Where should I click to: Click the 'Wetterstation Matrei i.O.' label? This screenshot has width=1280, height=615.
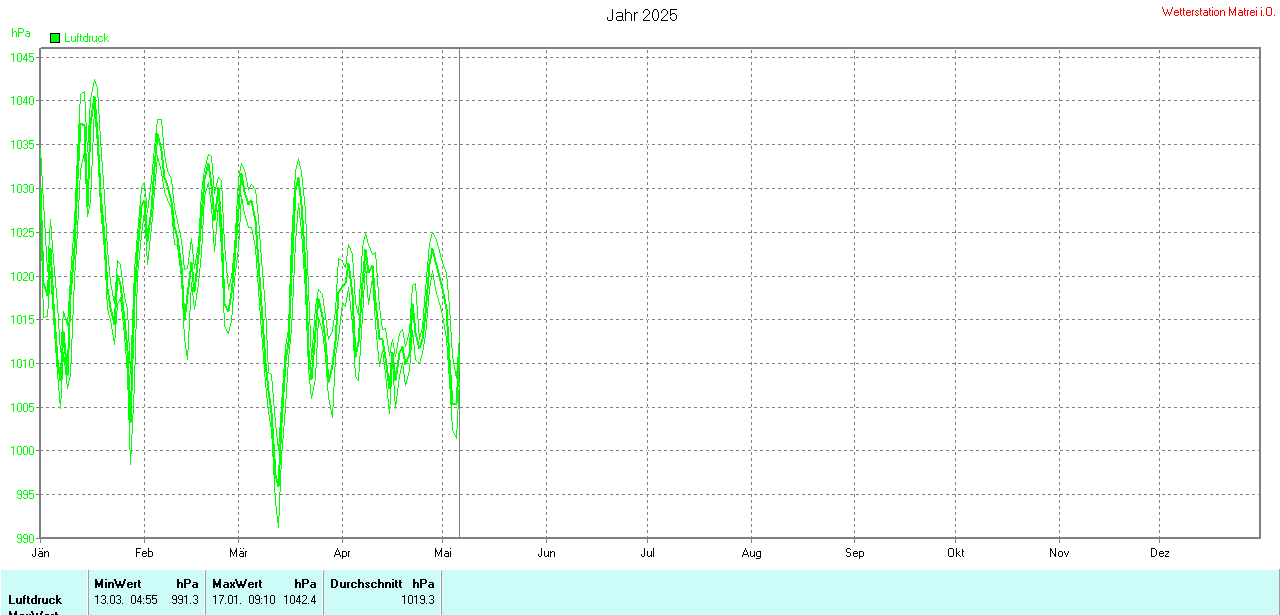(x=1218, y=12)
